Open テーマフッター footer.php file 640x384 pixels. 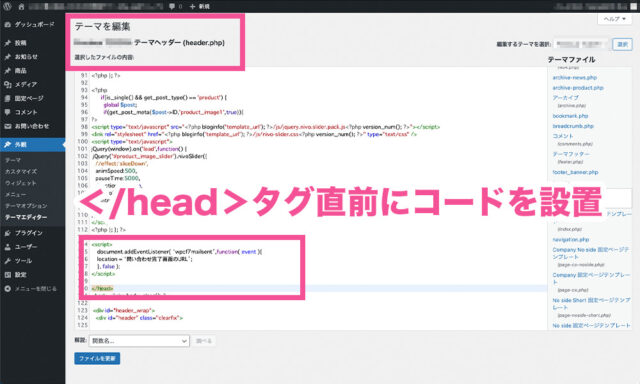click(x=571, y=154)
